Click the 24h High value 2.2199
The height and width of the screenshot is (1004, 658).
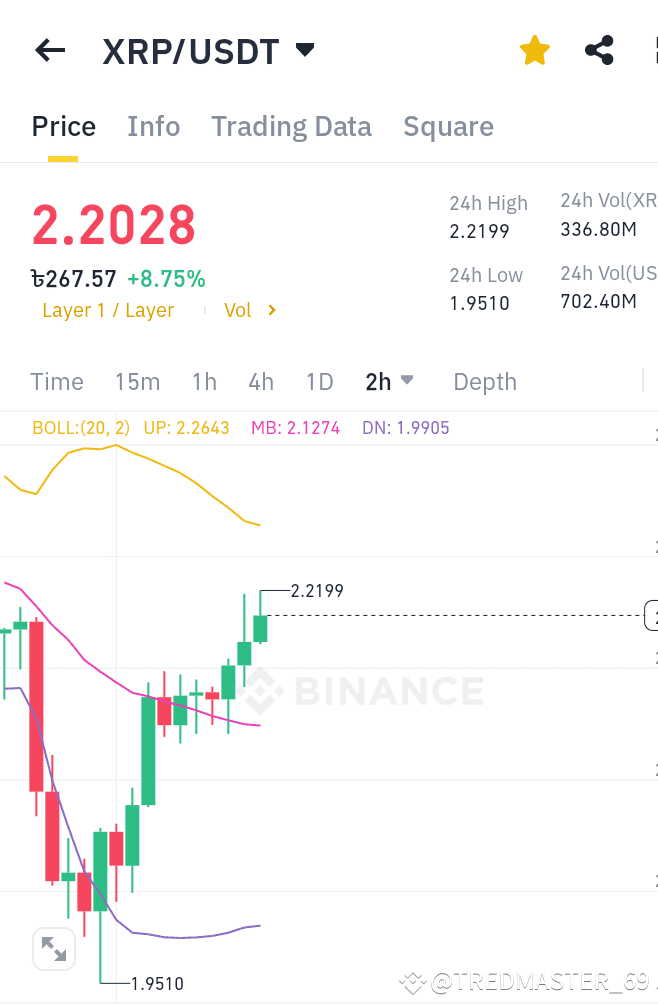(x=476, y=230)
